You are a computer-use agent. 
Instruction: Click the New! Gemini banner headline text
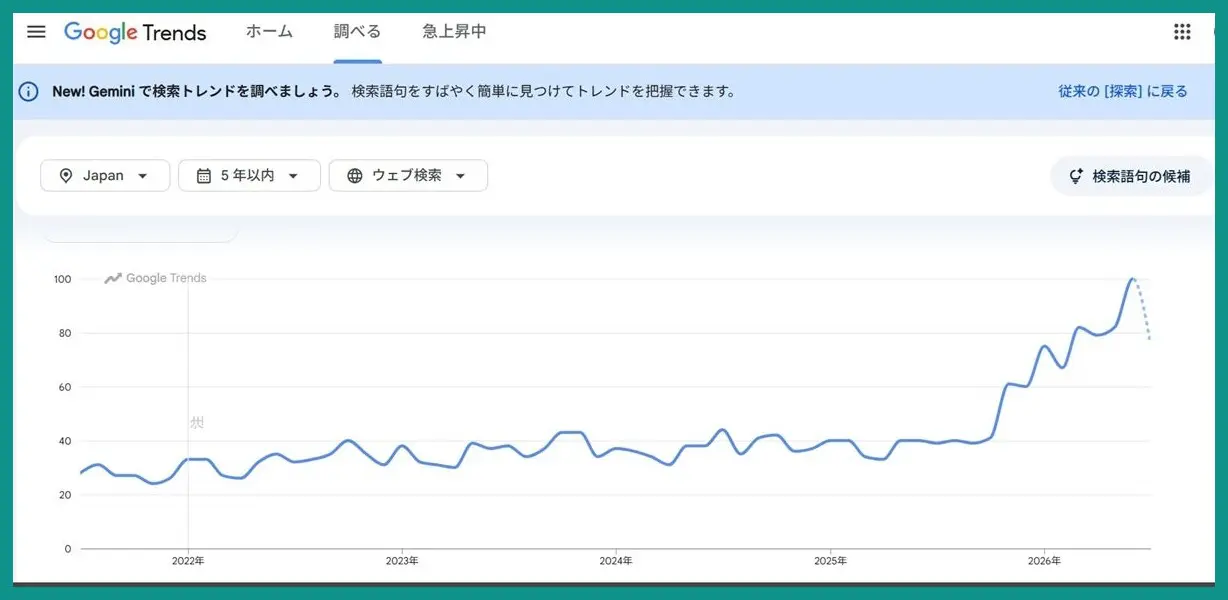[x=197, y=91]
